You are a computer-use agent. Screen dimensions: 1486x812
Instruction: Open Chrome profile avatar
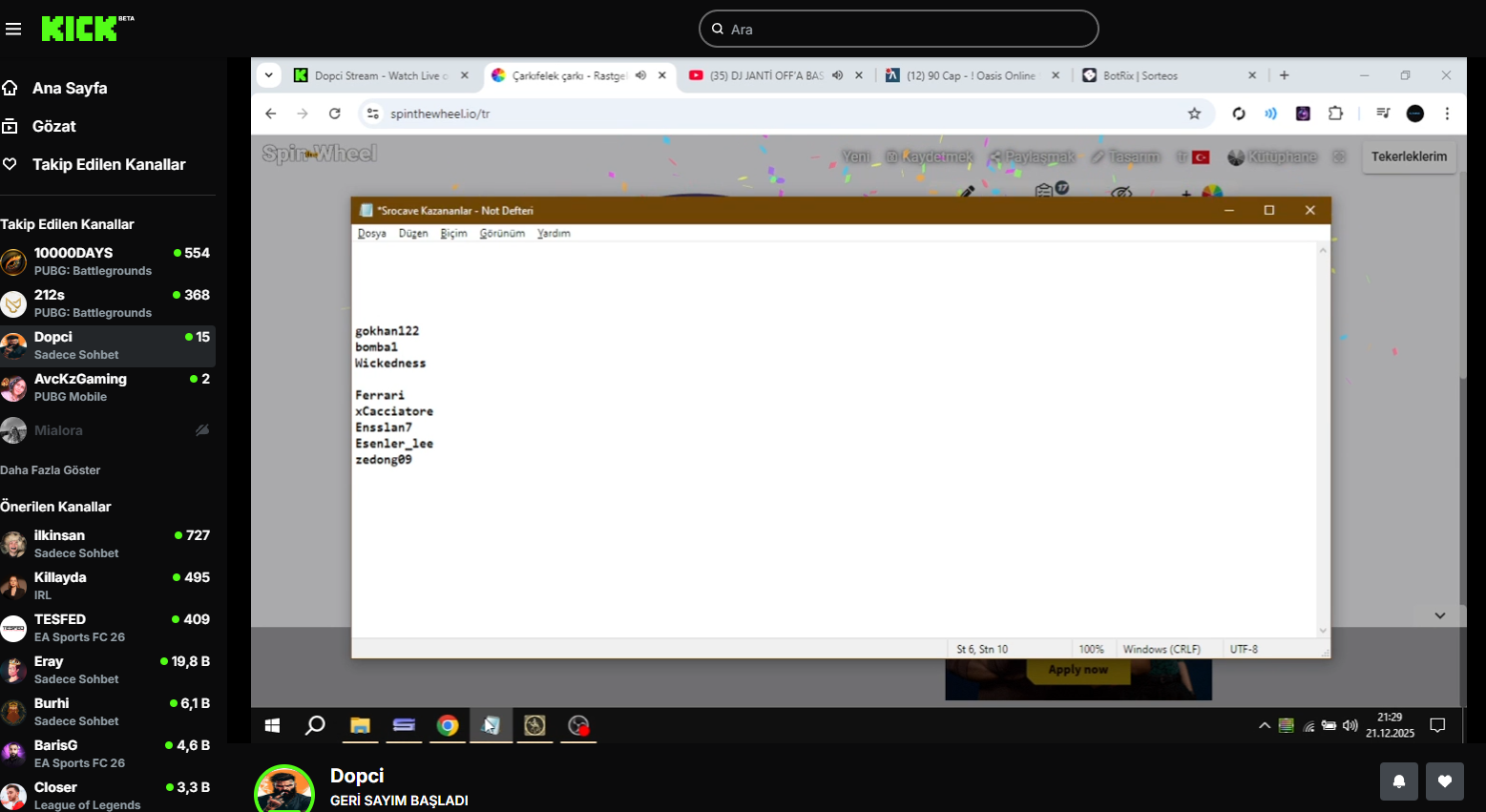(1415, 114)
